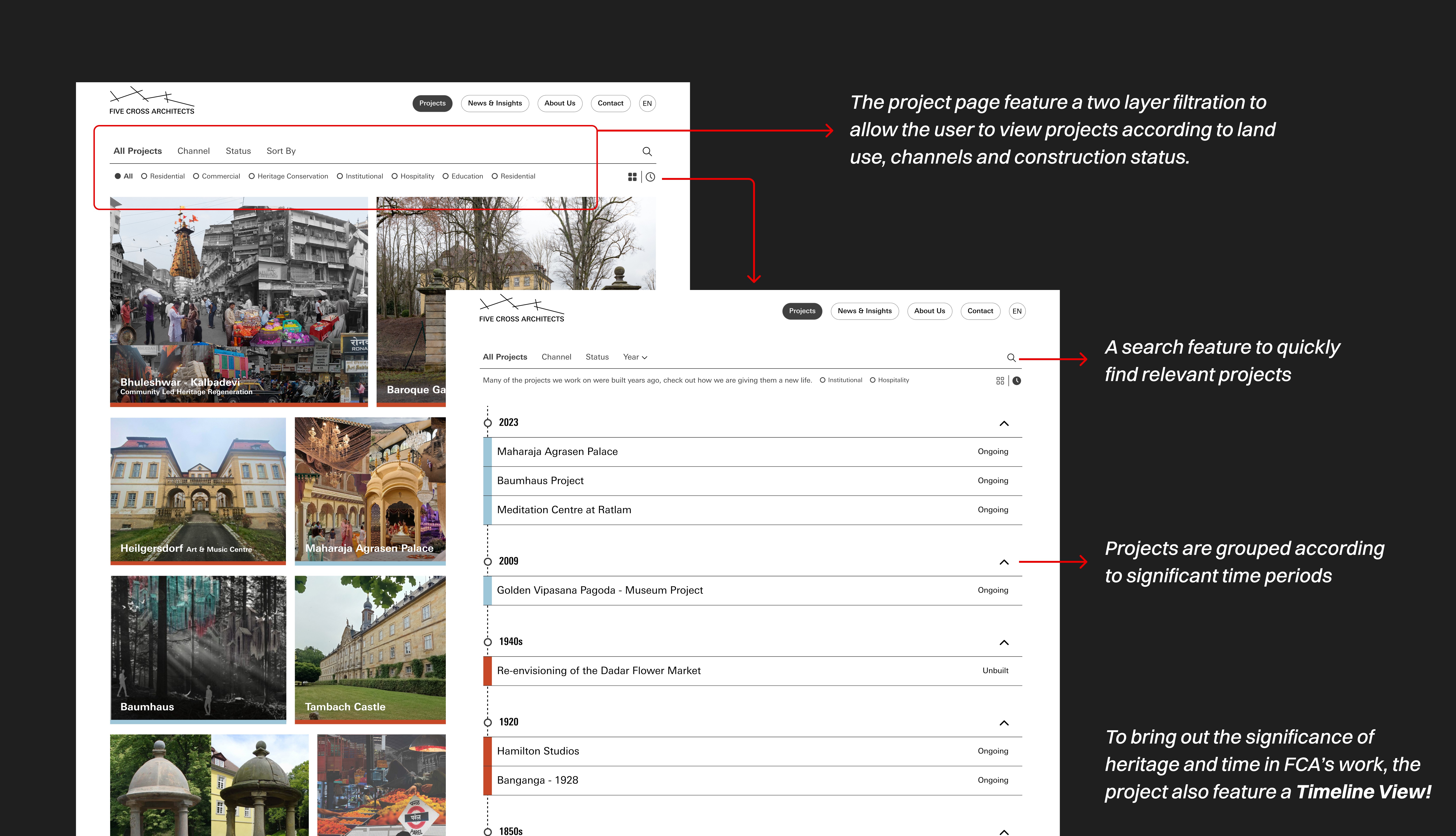The height and width of the screenshot is (836, 1456).
Task: Select Hospitality filter on the grid view page
Action: (x=413, y=176)
